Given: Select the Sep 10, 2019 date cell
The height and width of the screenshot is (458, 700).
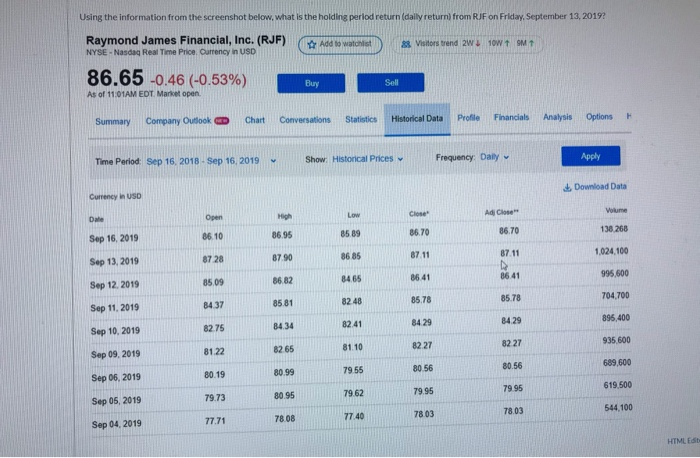Looking at the screenshot, I should pyautogui.click(x=115, y=331).
